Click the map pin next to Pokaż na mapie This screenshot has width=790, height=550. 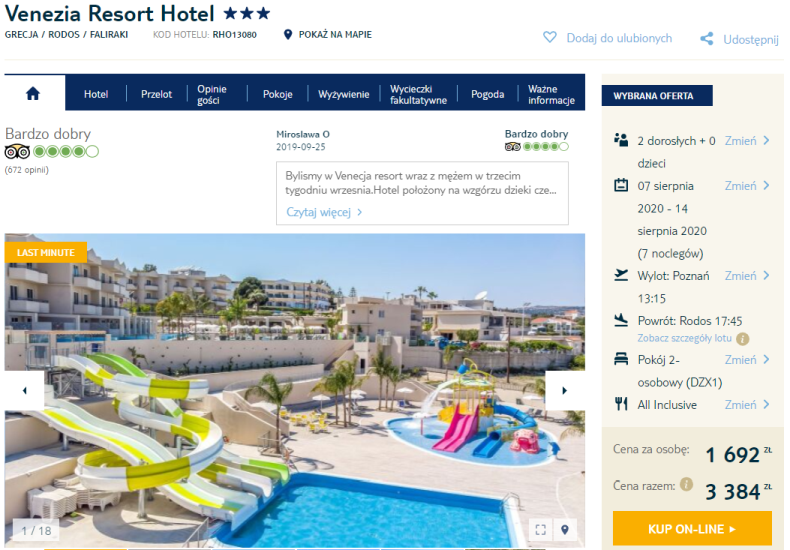(288, 34)
